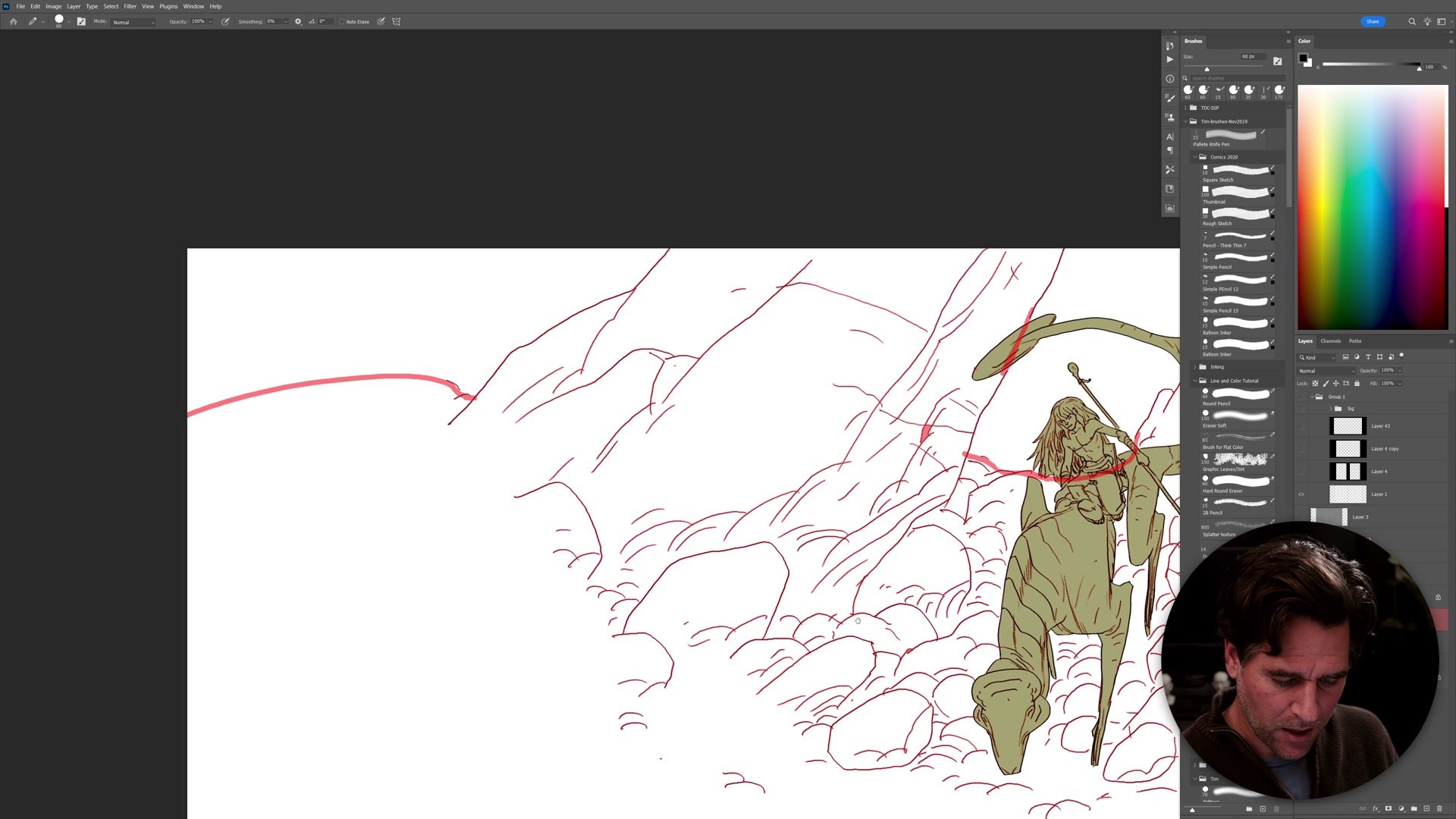Click the Home icon in options bar
The width and height of the screenshot is (1456, 819).
tap(13, 22)
